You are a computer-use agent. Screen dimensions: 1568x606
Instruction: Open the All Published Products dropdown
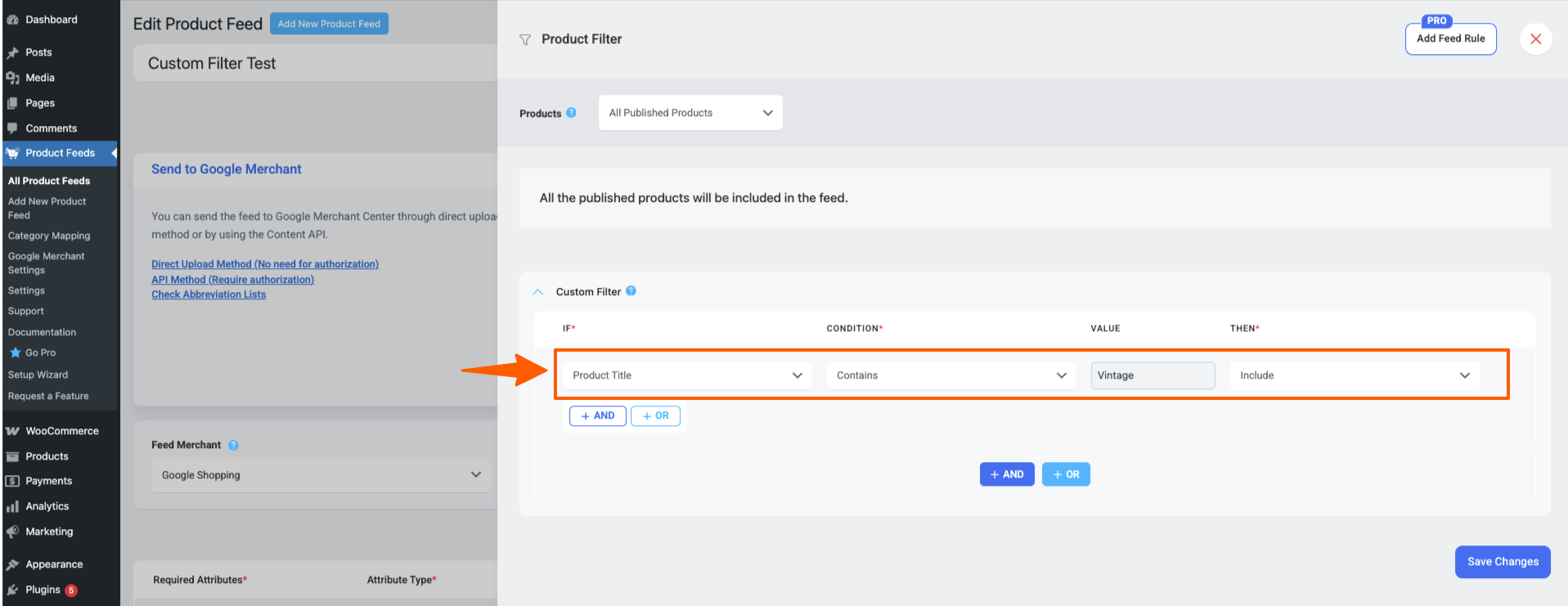(690, 113)
